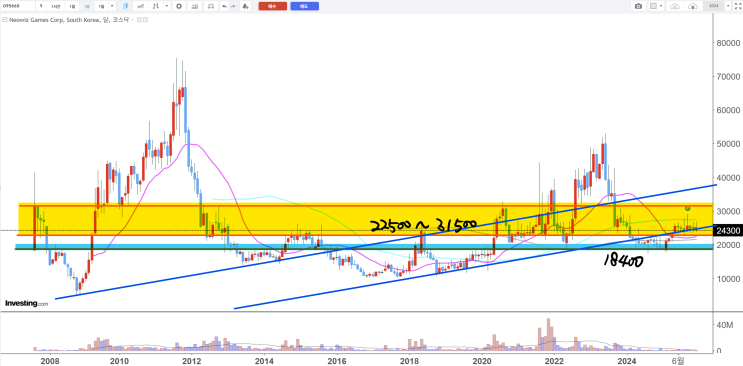Expand the compare tool dropdown arrow
The image size is (743, 366).
pos(167,6)
